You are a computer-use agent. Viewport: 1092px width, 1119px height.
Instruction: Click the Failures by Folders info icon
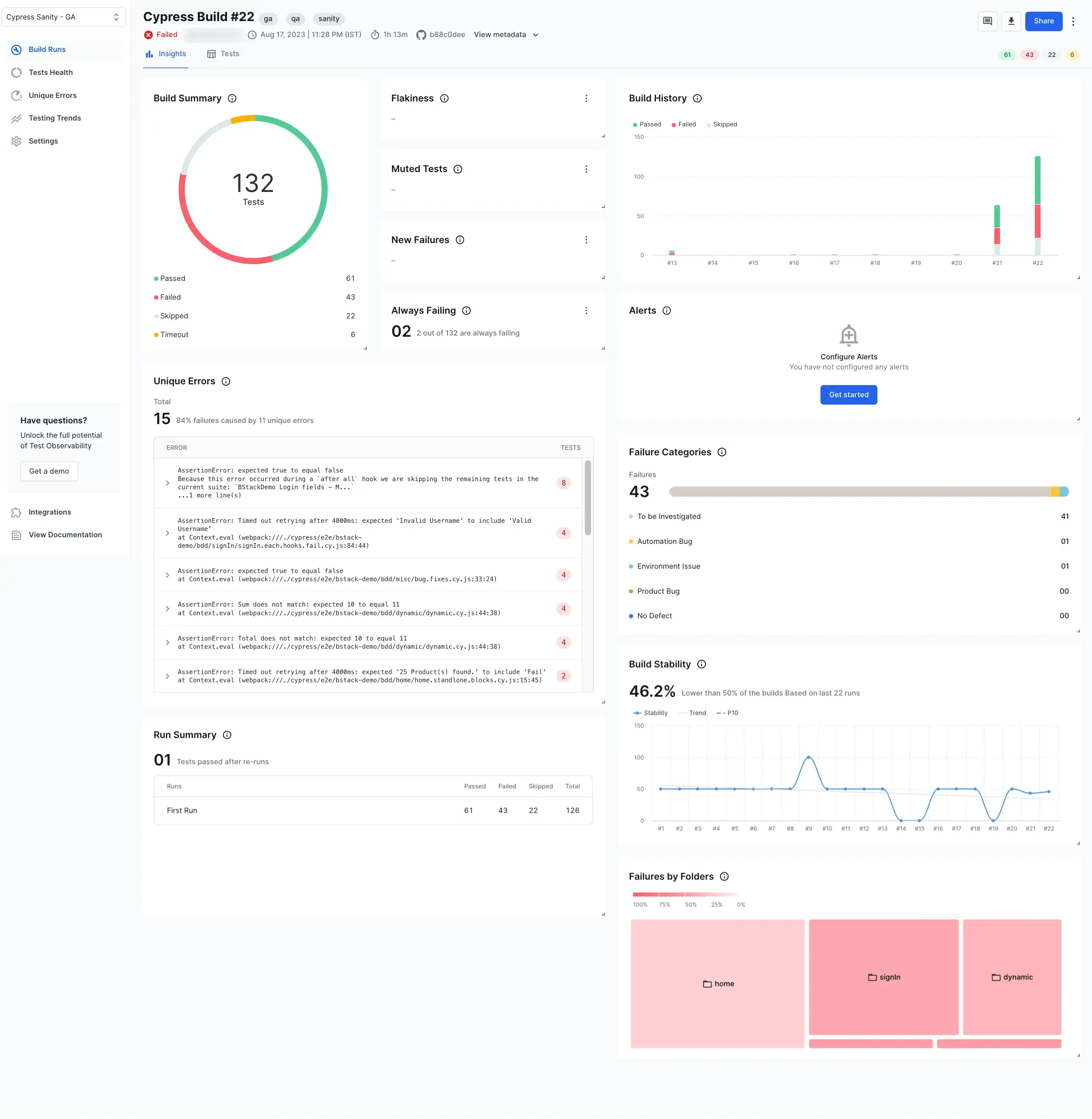pyautogui.click(x=724, y=876)
